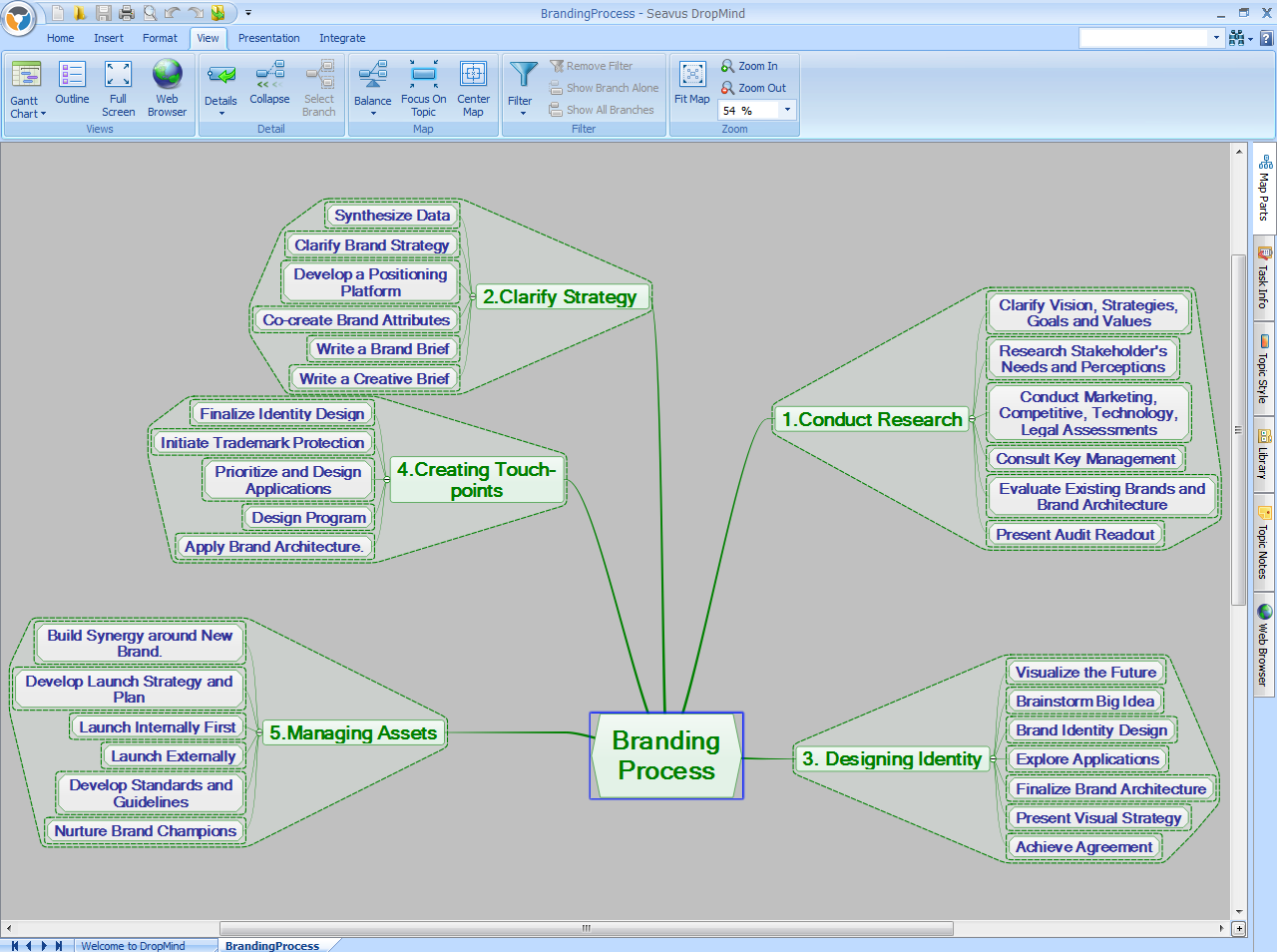
Task: Save the map with the floppy disk icon
Action: point(104,13)
